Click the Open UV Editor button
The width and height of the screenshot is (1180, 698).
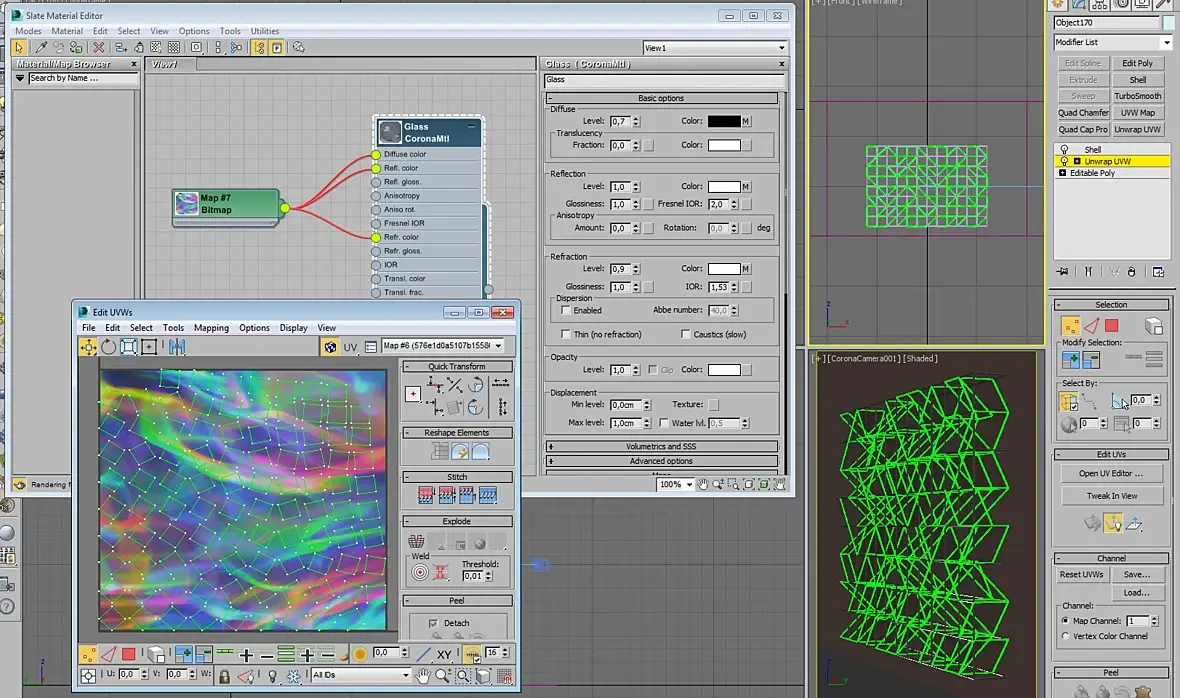[1110, 473]
